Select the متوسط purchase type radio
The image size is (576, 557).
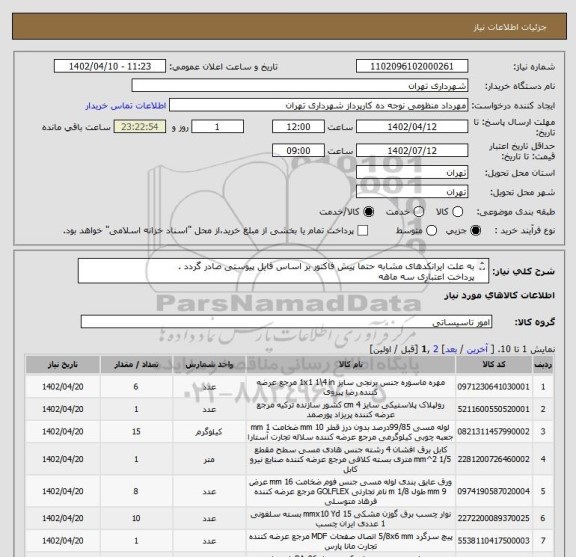[x=431, y=231]
